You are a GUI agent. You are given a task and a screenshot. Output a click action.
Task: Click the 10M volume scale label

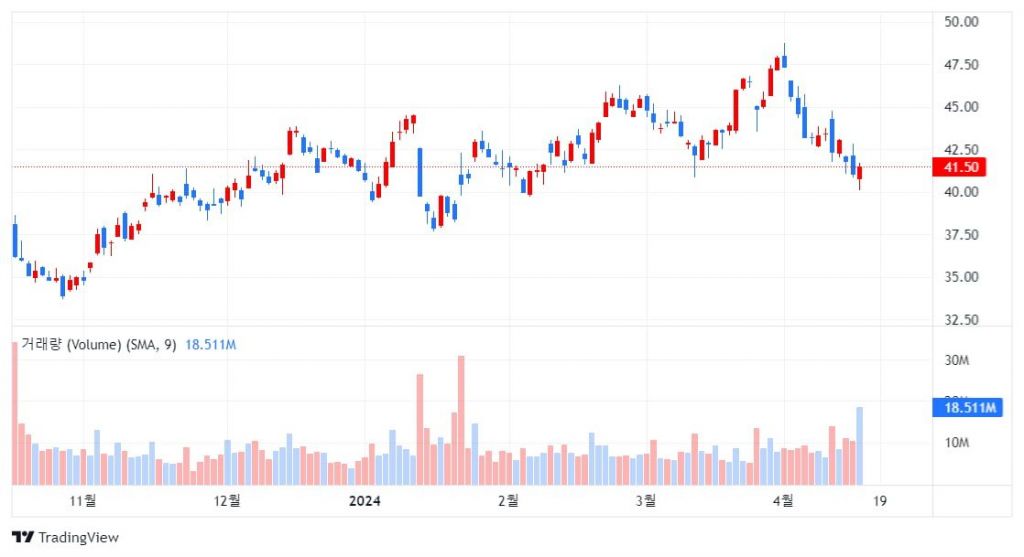(x=958, y=443)
